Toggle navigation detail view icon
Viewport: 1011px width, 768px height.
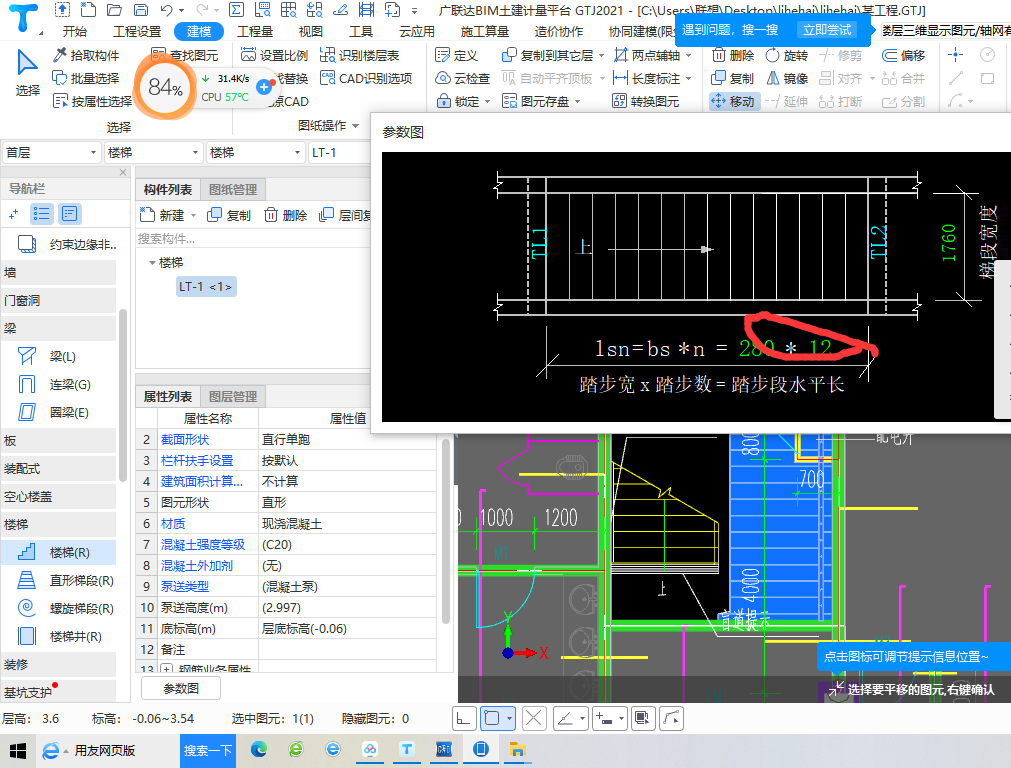[x=70, y=214]
